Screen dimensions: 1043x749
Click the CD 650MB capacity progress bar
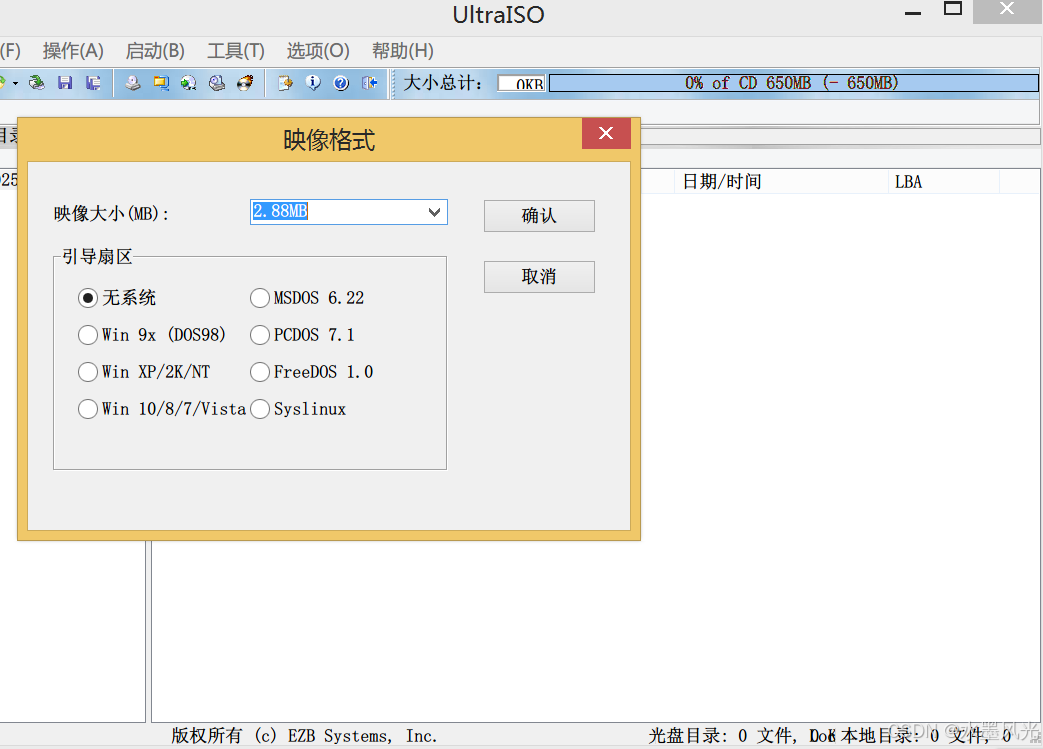pyautogui.click(x=794, y=82)
